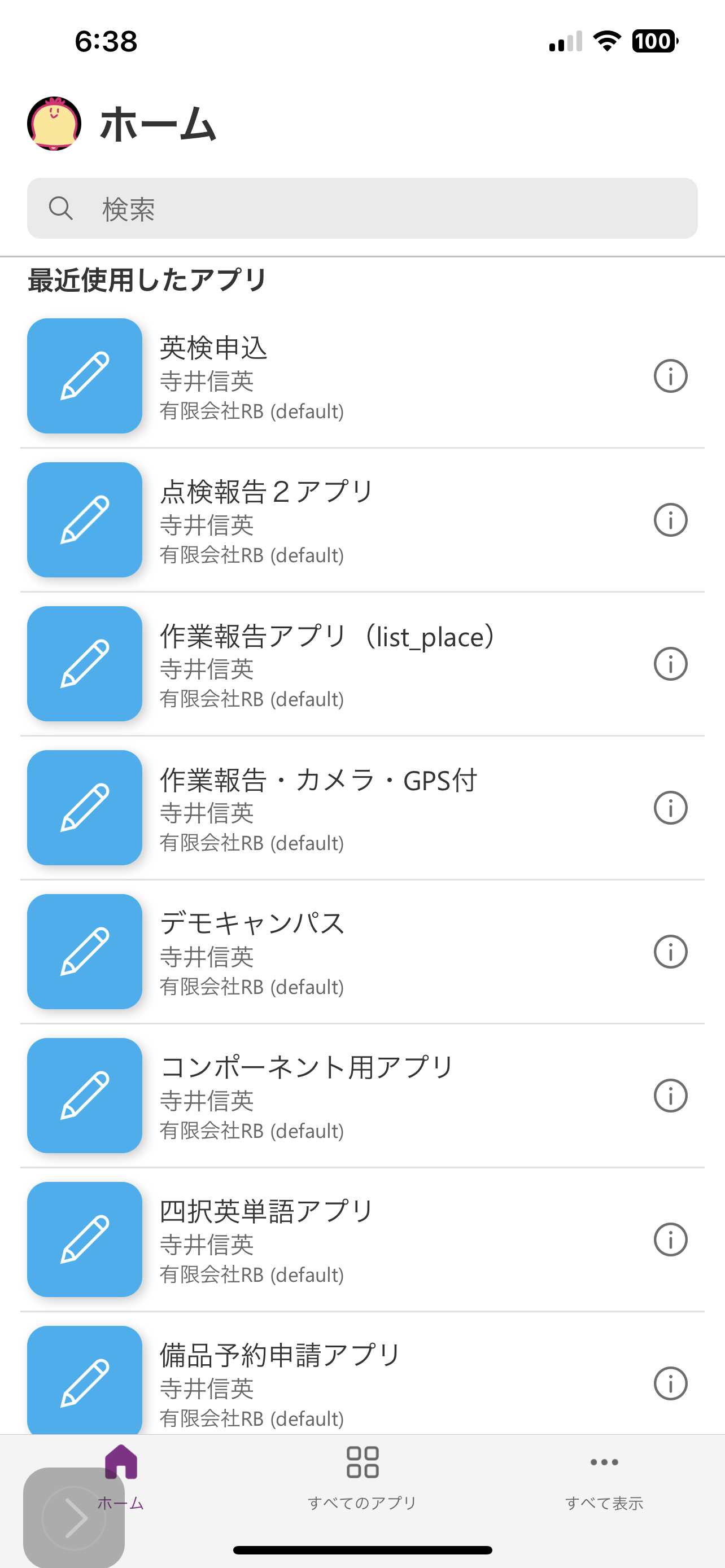Open info for コンポーネント用アプリ
This screenshot has height=1568, width=725.
click(670, 1096)
